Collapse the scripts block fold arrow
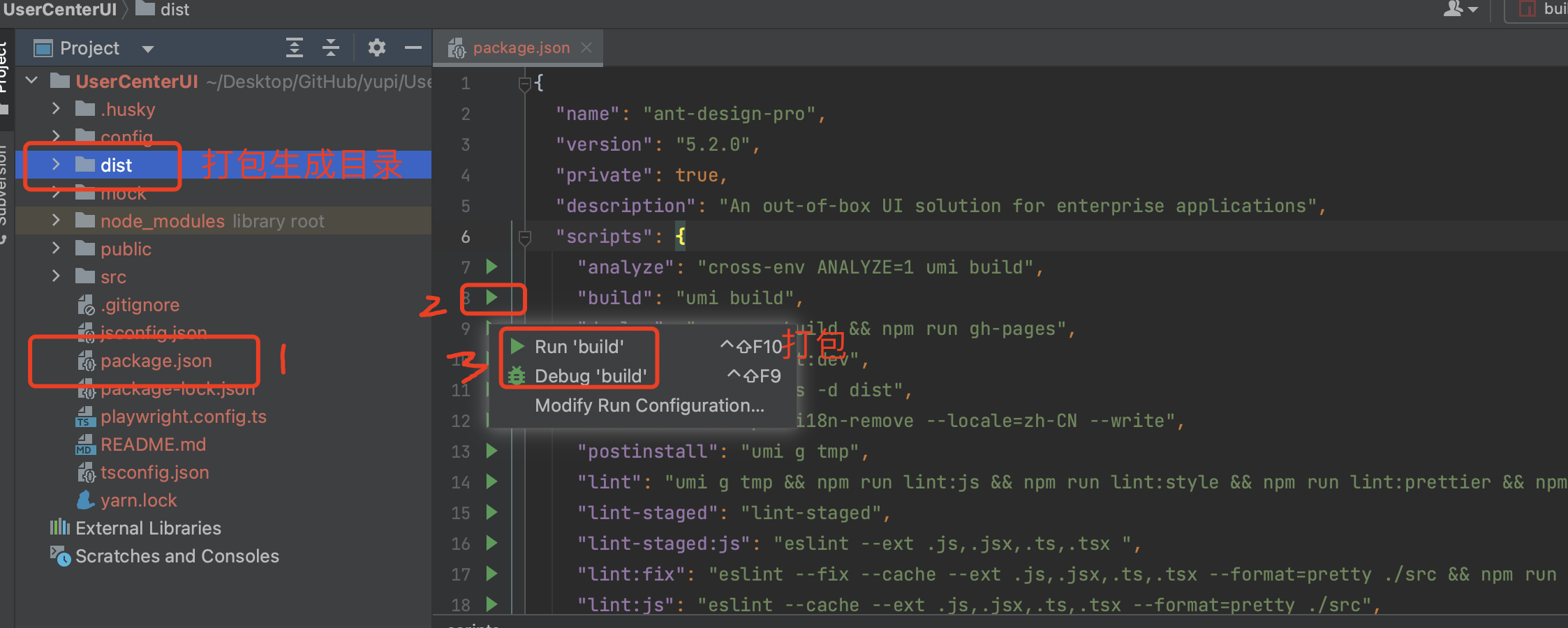The height and width of the screenshot is (628, 1568). pyautogui.click(x=524, y=237)
